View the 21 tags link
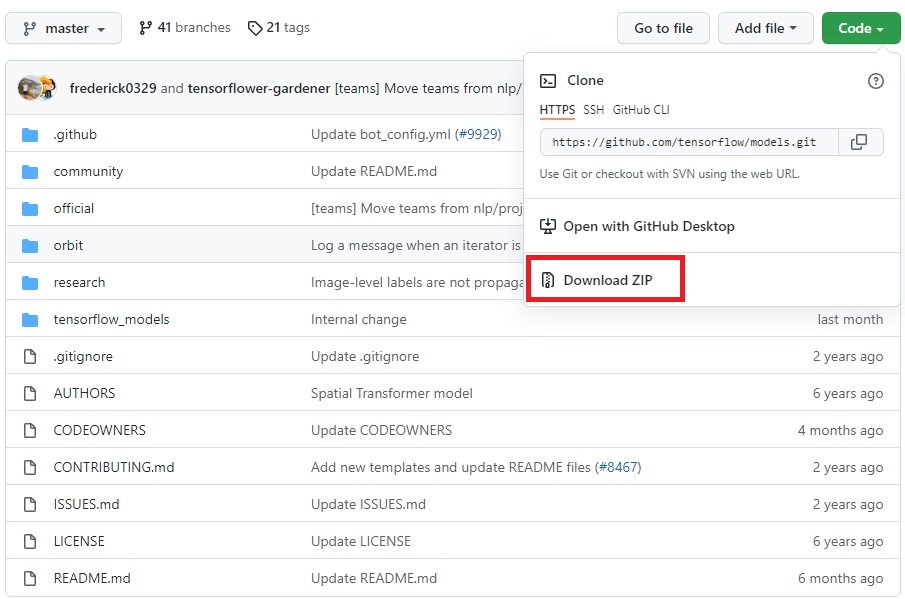Screen dimensions: 905x599 (279, 28)
